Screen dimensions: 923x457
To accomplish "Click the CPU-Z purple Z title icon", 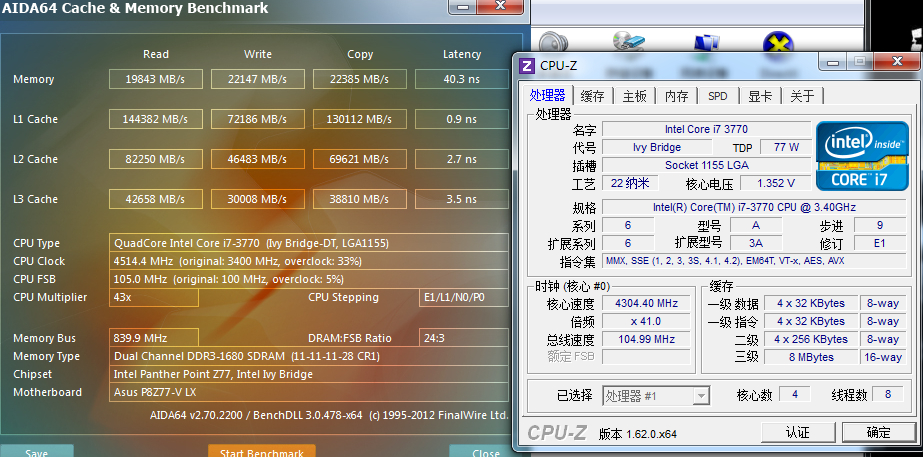I will (x=527, y=65).
